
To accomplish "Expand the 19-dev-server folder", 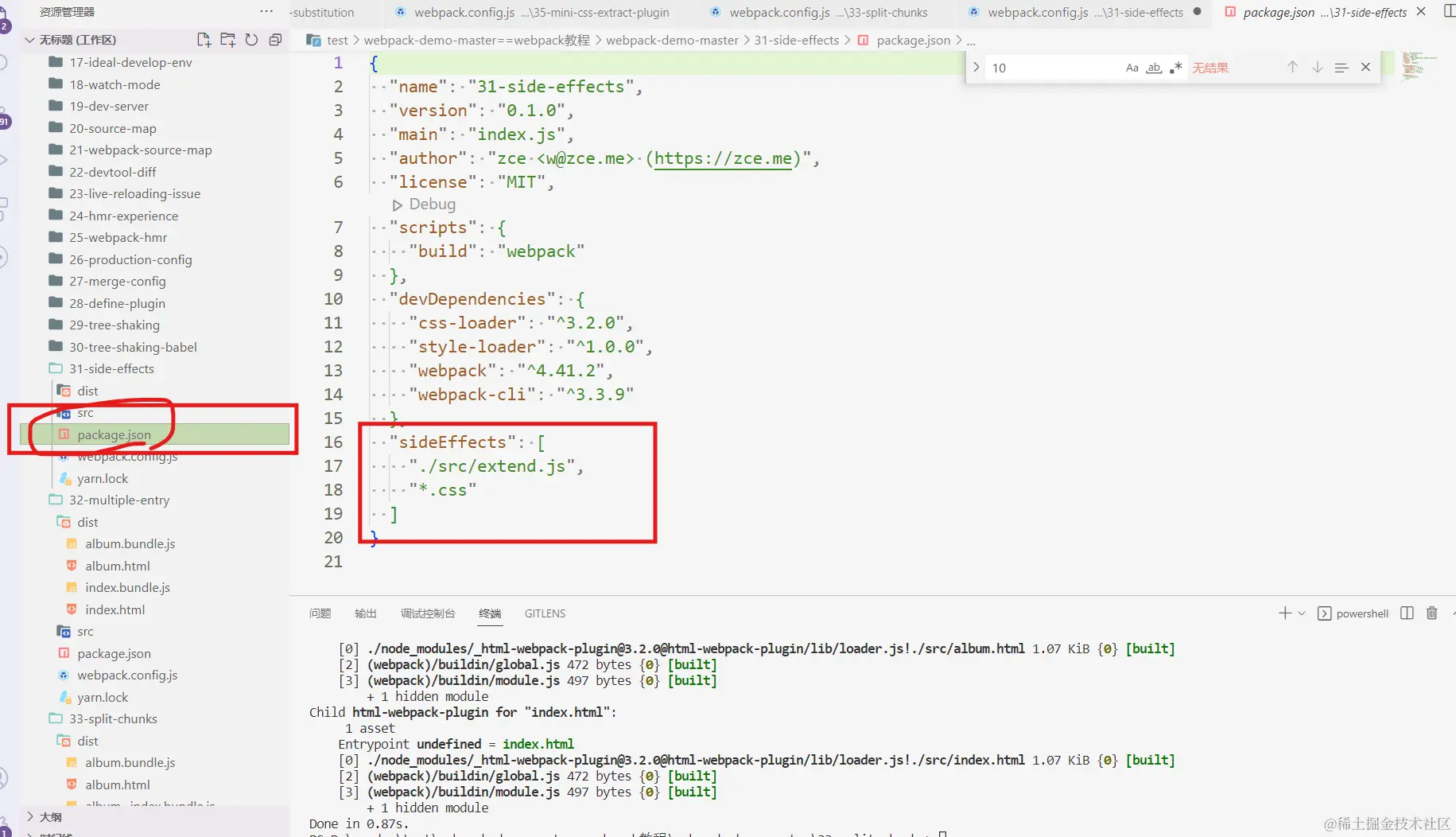I will [109, 106].
